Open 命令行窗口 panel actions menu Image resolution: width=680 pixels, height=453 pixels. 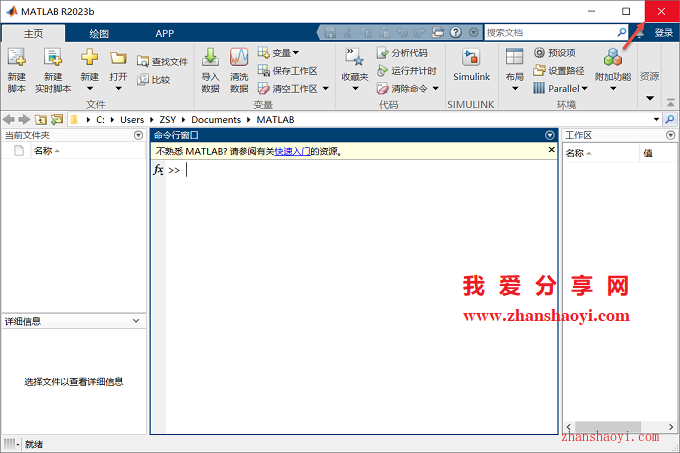coord(549,135)
